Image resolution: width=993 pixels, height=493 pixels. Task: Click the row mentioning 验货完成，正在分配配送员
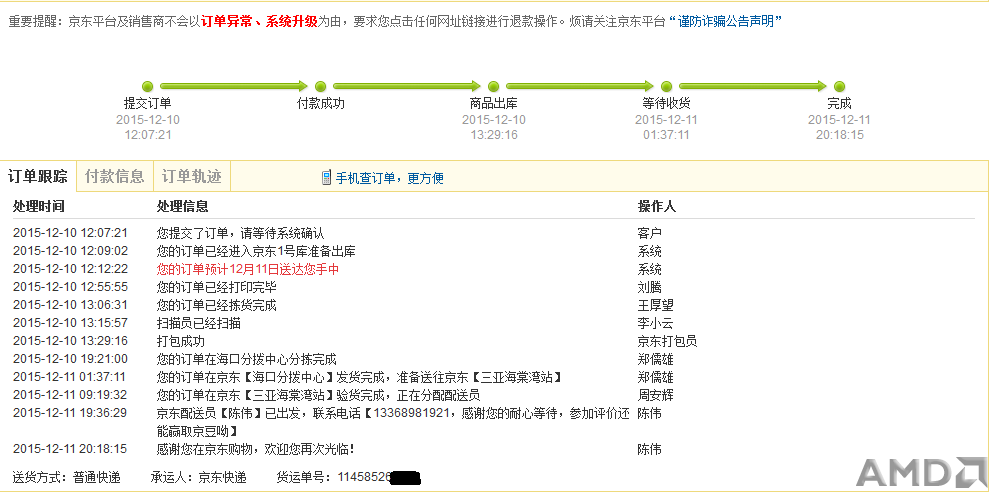click(x=493, y=395)
